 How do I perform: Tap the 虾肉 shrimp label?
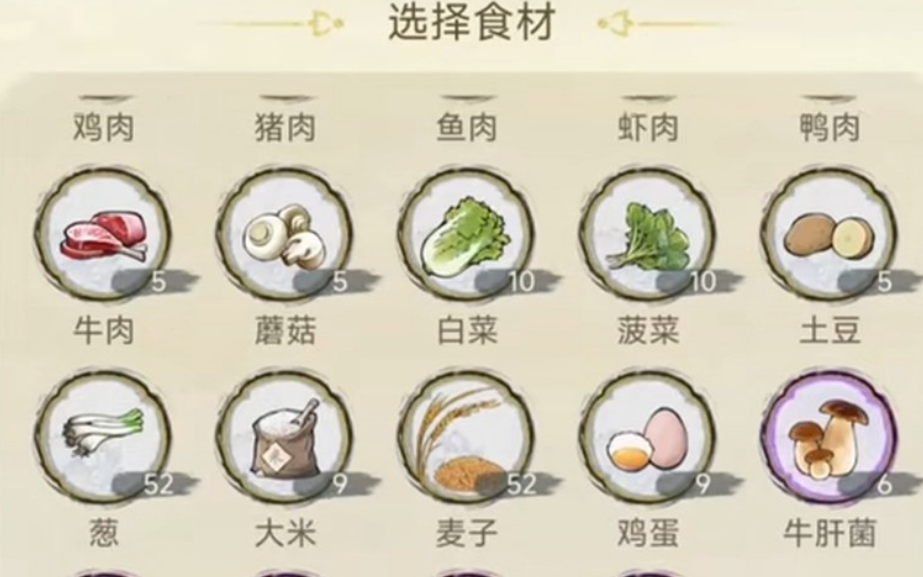pos(648,127)
